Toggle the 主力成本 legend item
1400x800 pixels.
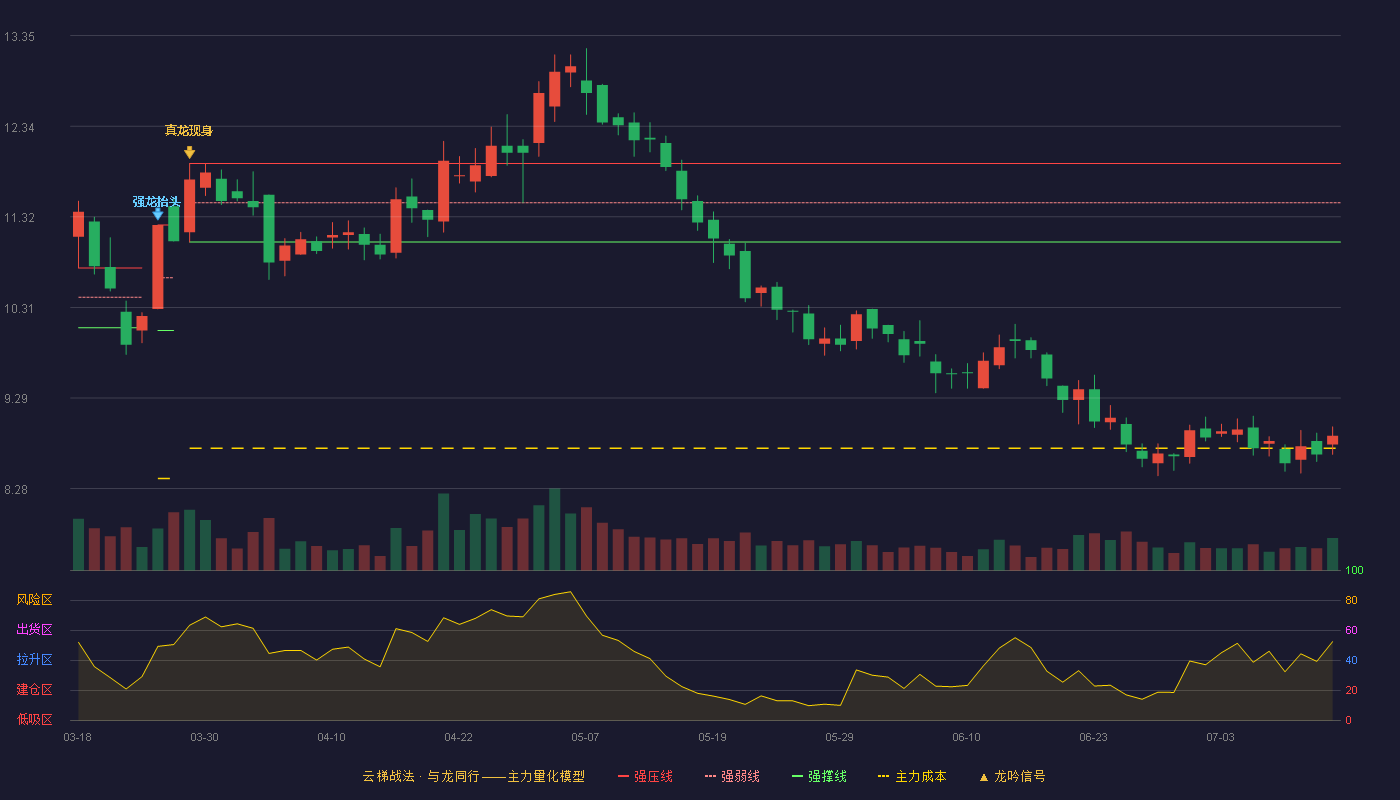[912, 776]
